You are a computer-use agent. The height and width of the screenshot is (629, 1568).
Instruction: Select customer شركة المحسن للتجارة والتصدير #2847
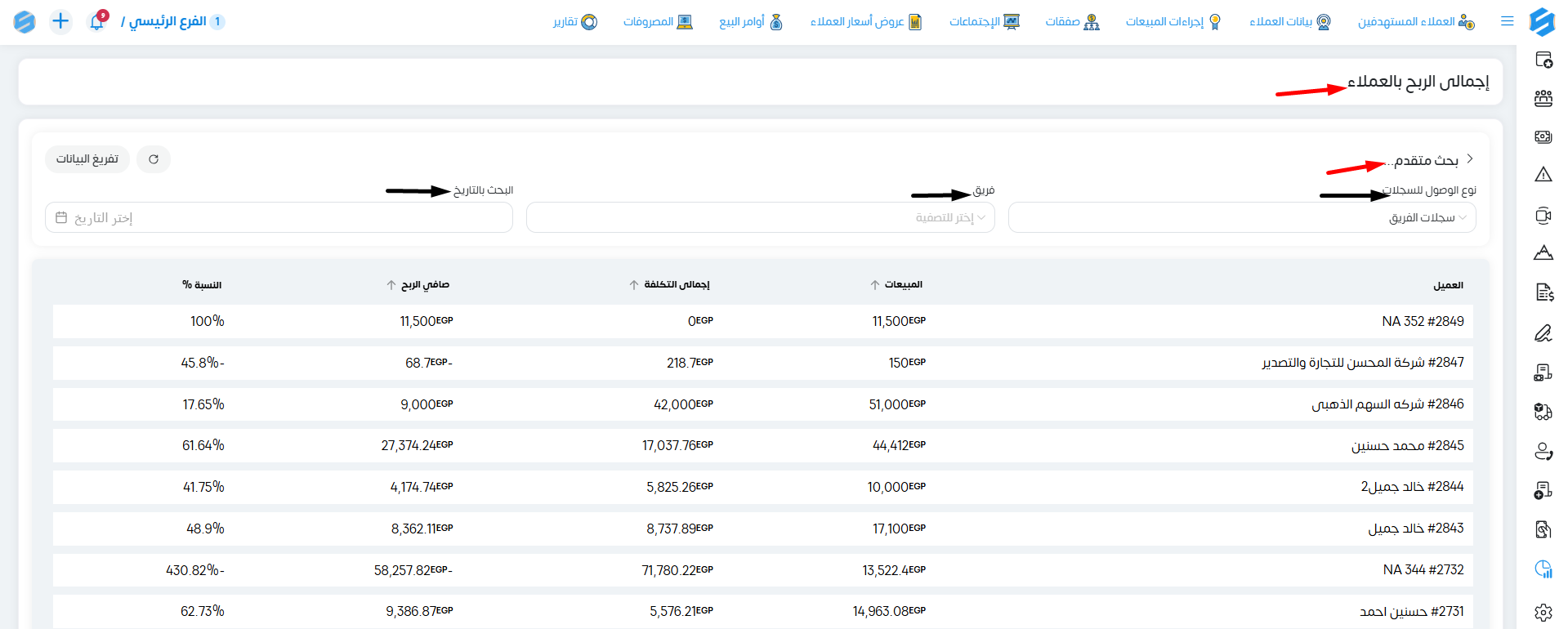pos(1363,362)
